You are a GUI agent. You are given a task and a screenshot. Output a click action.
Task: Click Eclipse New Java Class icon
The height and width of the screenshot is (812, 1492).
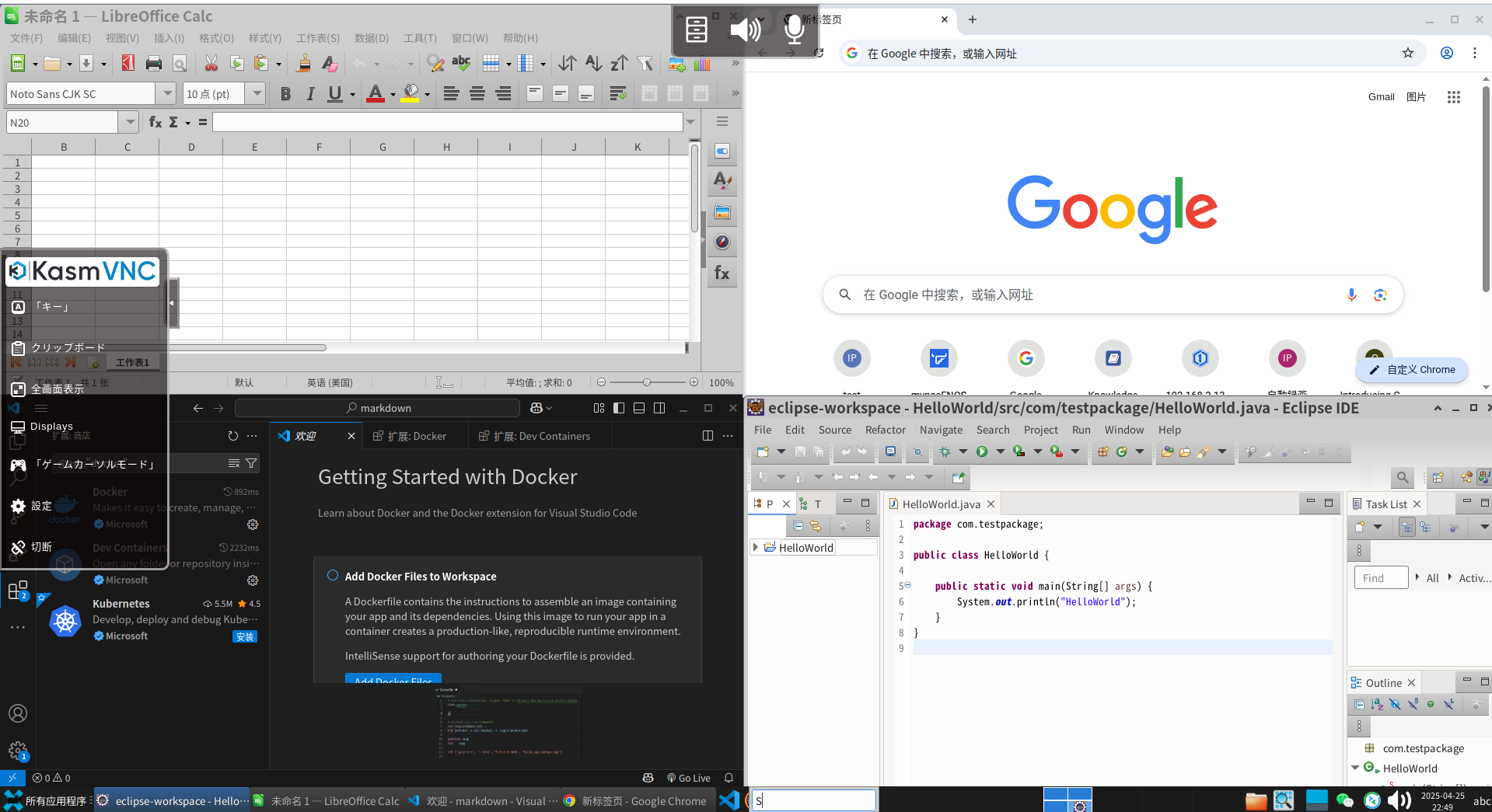1122,451
